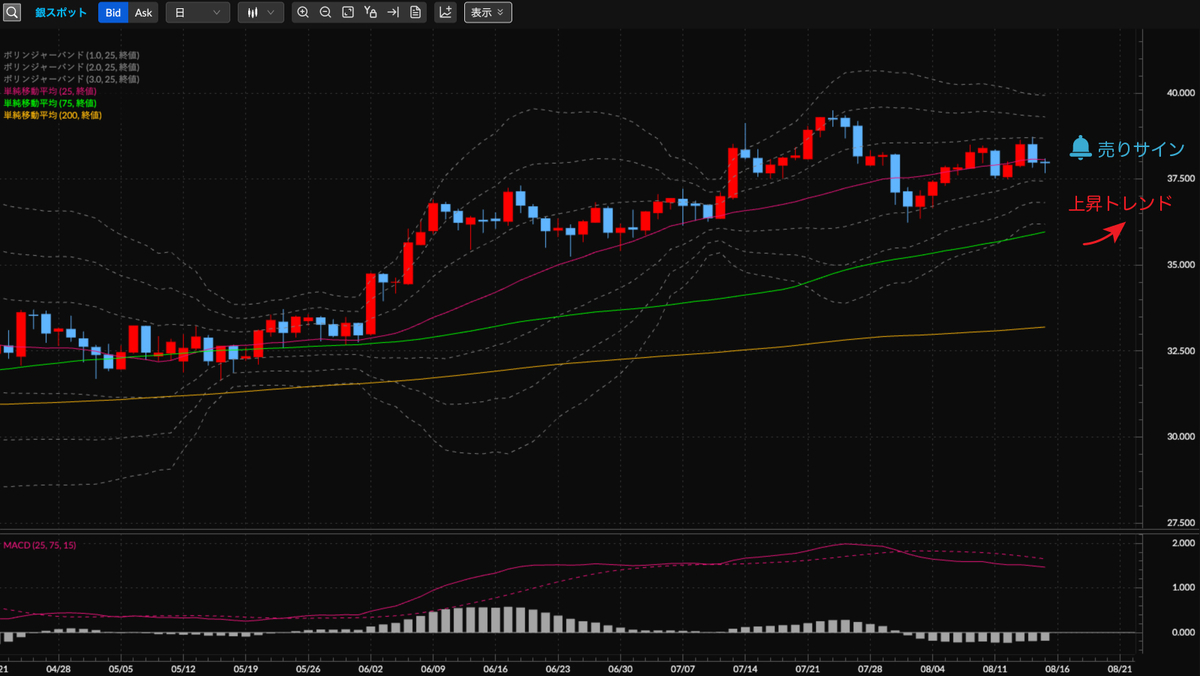Select 単純移動平均 (200, 終値) legend

[x=52, y=115]
